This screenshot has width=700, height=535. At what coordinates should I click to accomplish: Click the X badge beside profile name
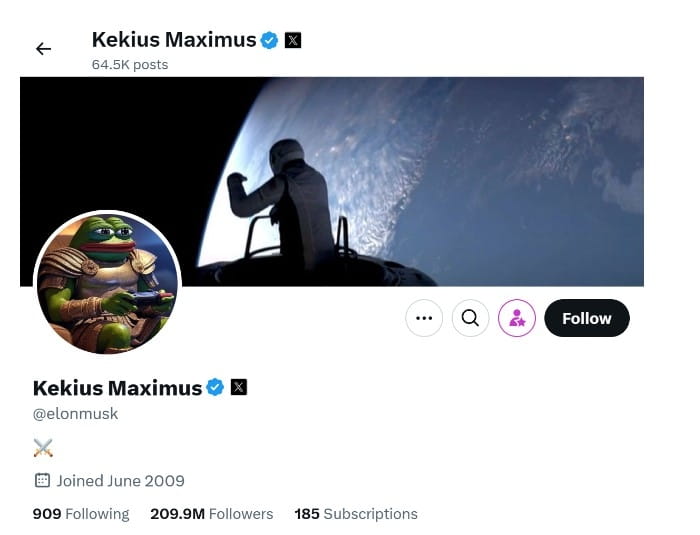239,387
